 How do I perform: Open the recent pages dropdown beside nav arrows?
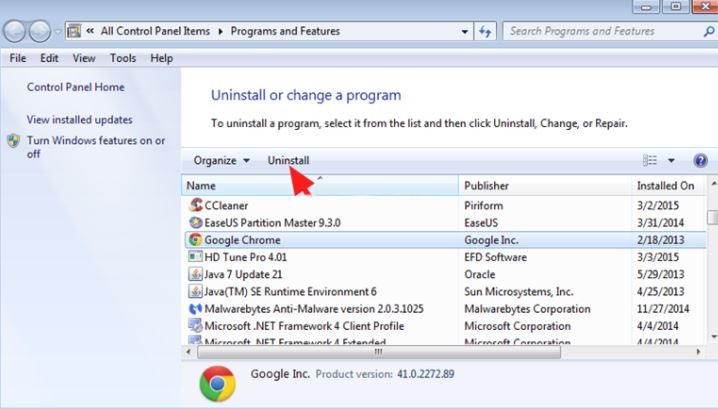click(58, 32)
